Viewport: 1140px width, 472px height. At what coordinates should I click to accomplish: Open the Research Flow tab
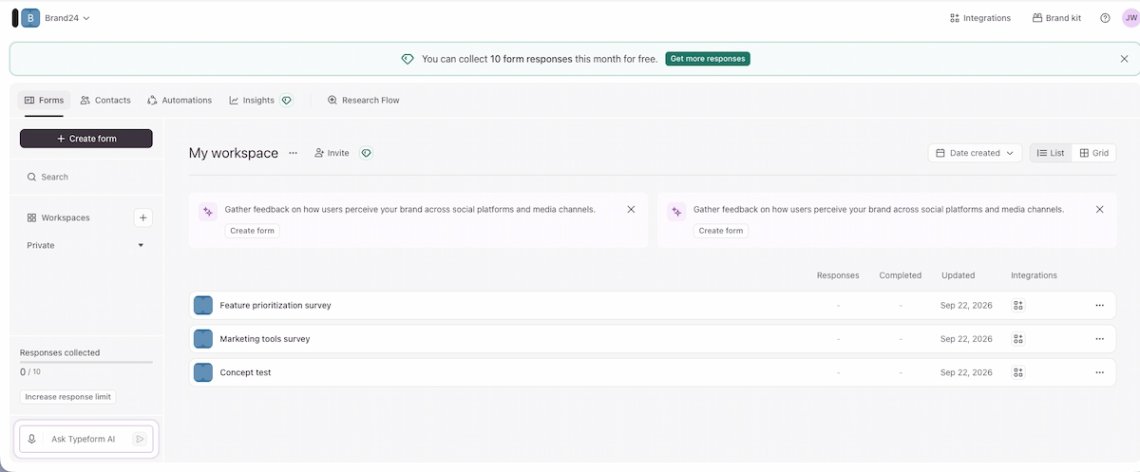(x=364, y=100)
